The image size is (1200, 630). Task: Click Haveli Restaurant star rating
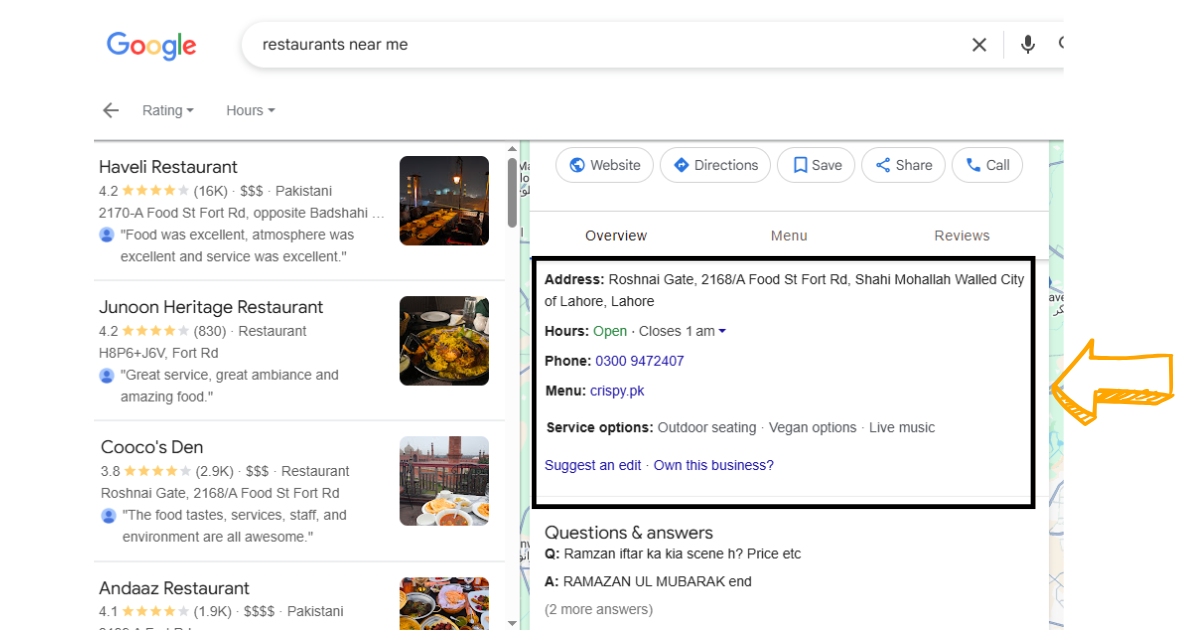[155, 191]
